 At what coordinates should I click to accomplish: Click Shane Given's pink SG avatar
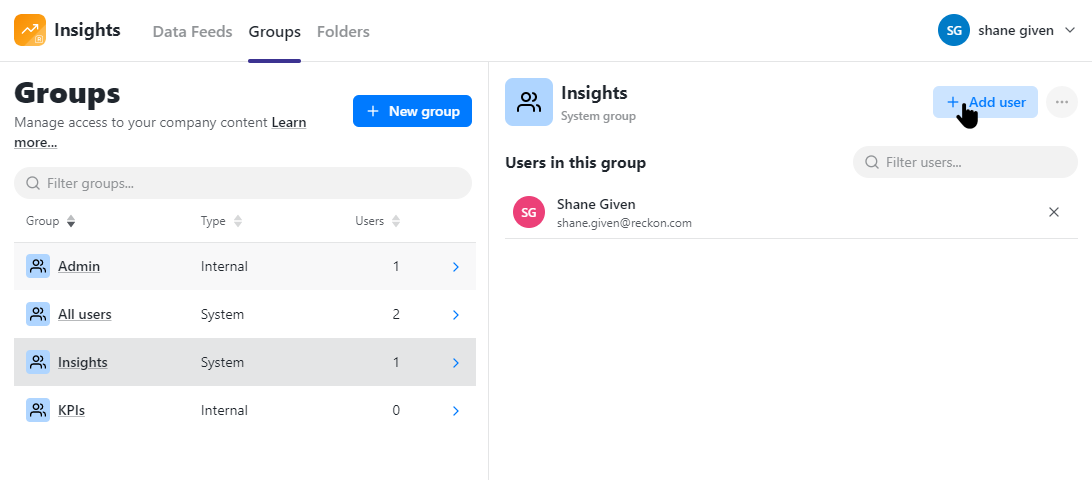tap(529, 212)
